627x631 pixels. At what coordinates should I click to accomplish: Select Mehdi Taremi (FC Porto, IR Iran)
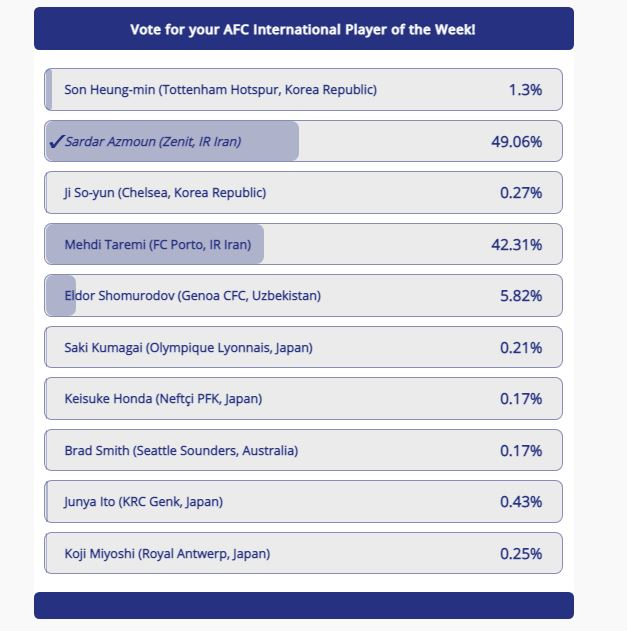pos(303,244)
